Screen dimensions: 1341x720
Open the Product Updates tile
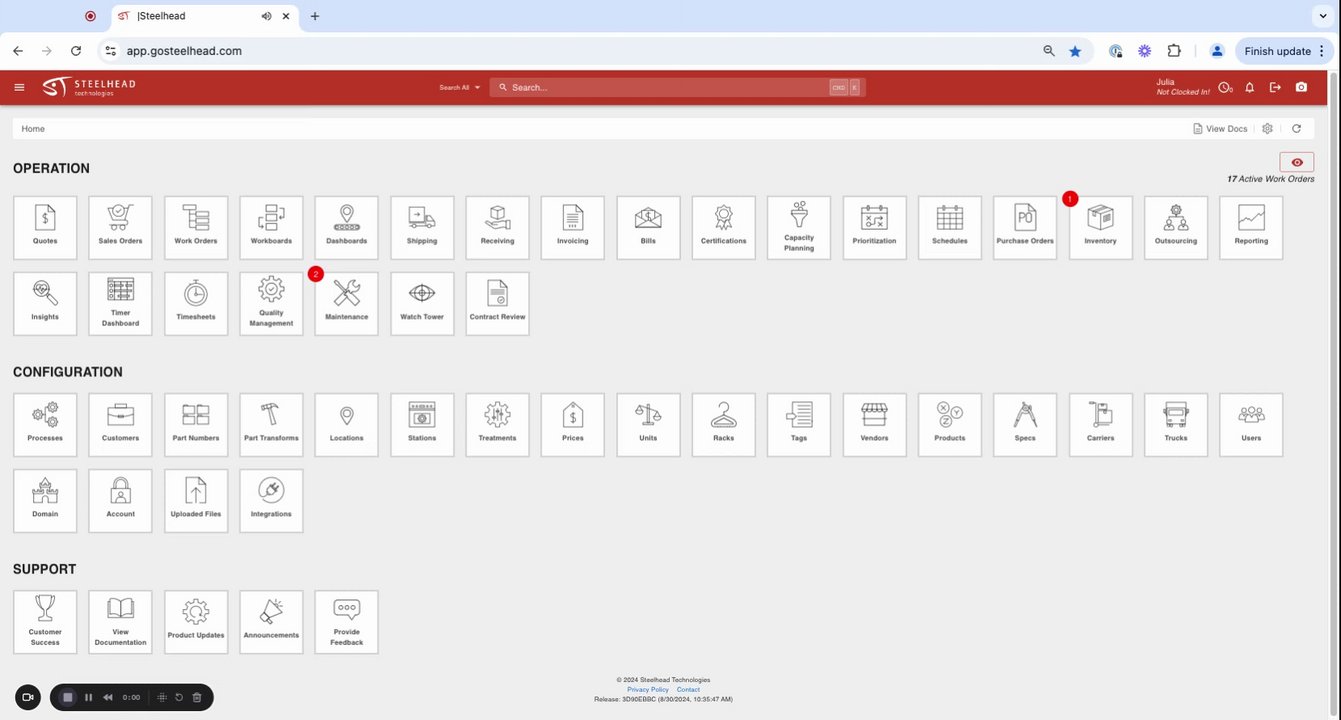pyautogui.click(x=196, y=622)
